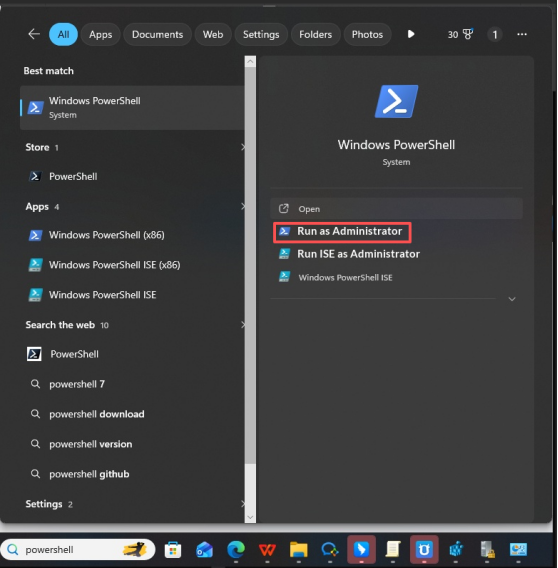This screenshot has width=558, height=568.
Task: Show more filters with the play arrow
Action: [411, 34]
